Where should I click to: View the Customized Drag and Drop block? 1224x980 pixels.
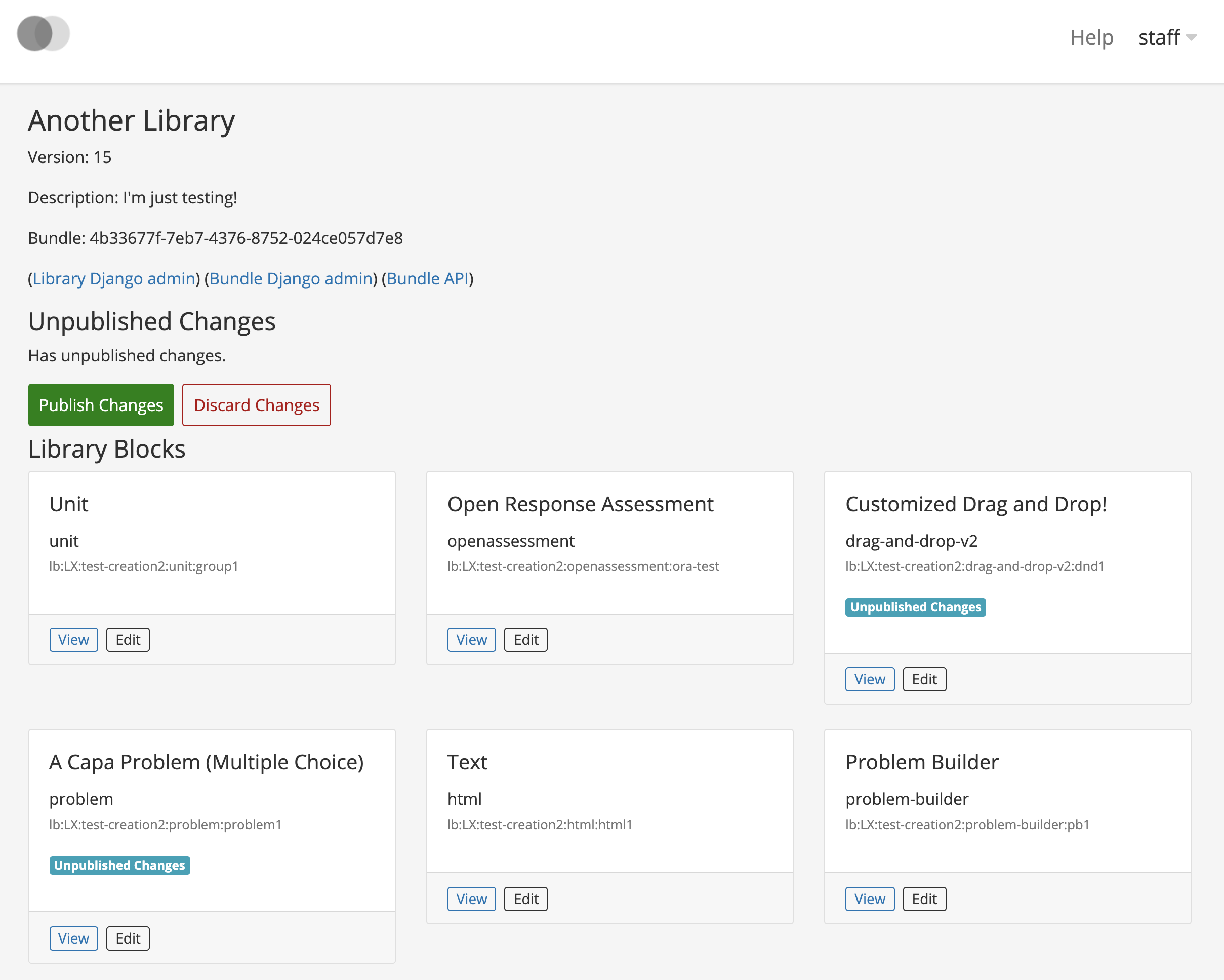pyautogui.click(x=870, y=679)
